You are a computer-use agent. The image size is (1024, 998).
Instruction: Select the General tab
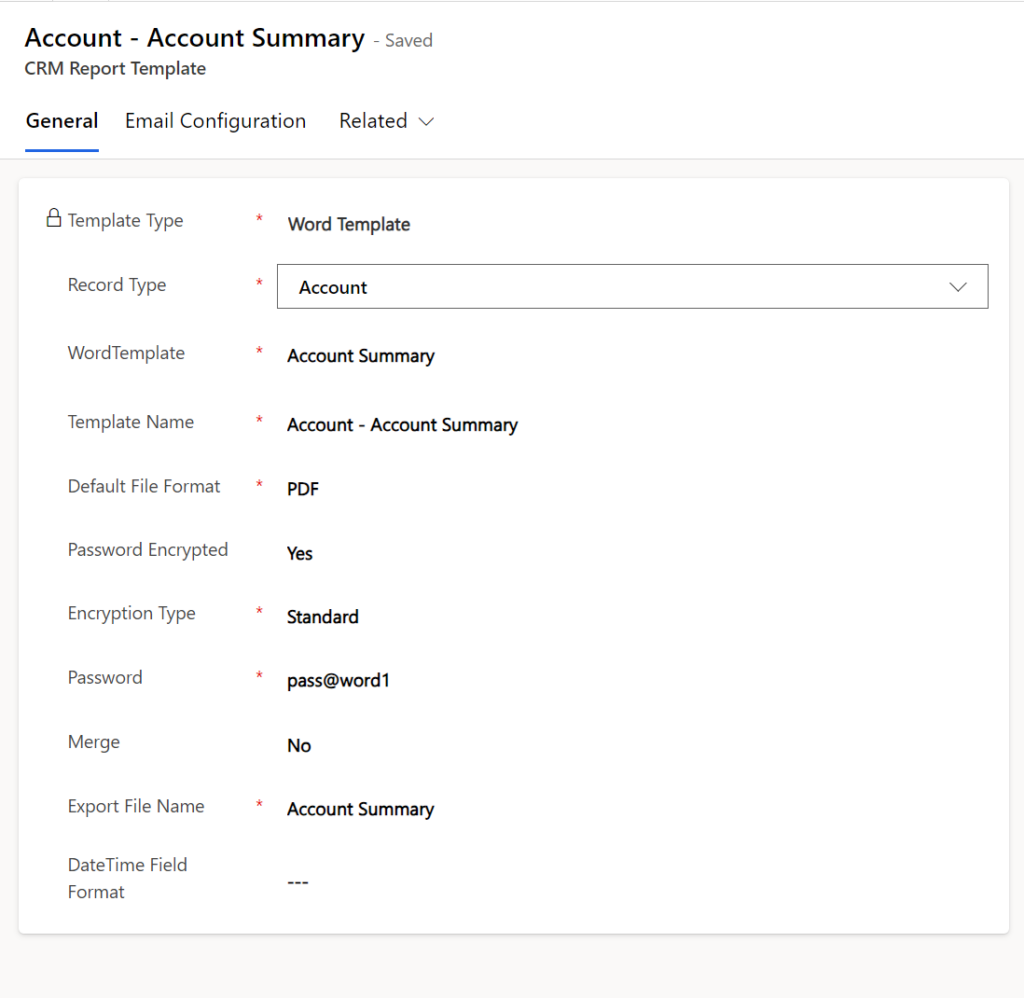62,120
